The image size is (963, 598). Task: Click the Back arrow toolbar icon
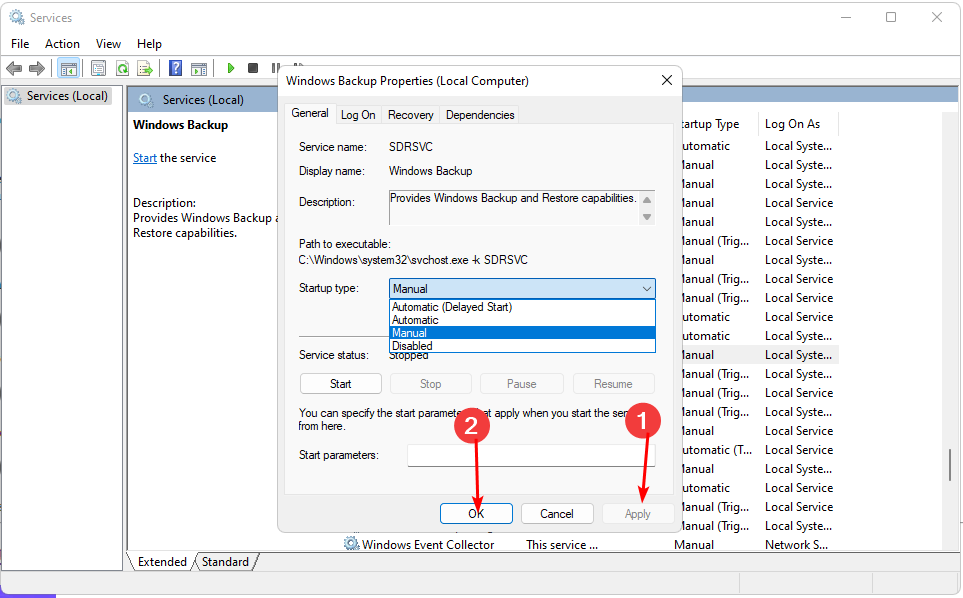[x=14, y=68]
